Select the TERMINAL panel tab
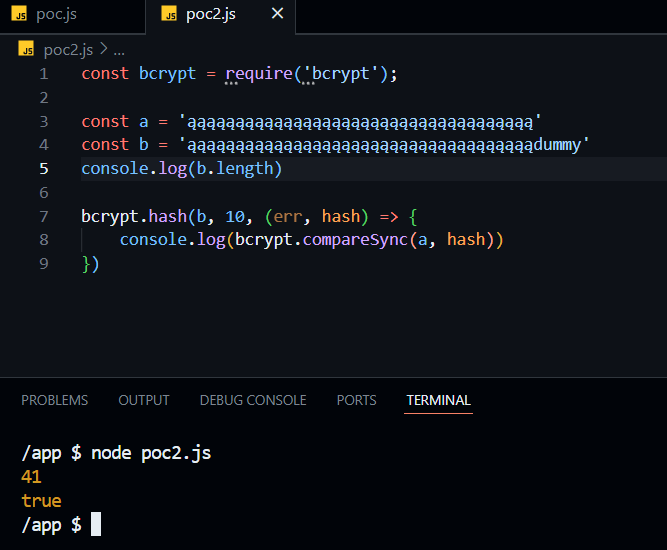 438,400
